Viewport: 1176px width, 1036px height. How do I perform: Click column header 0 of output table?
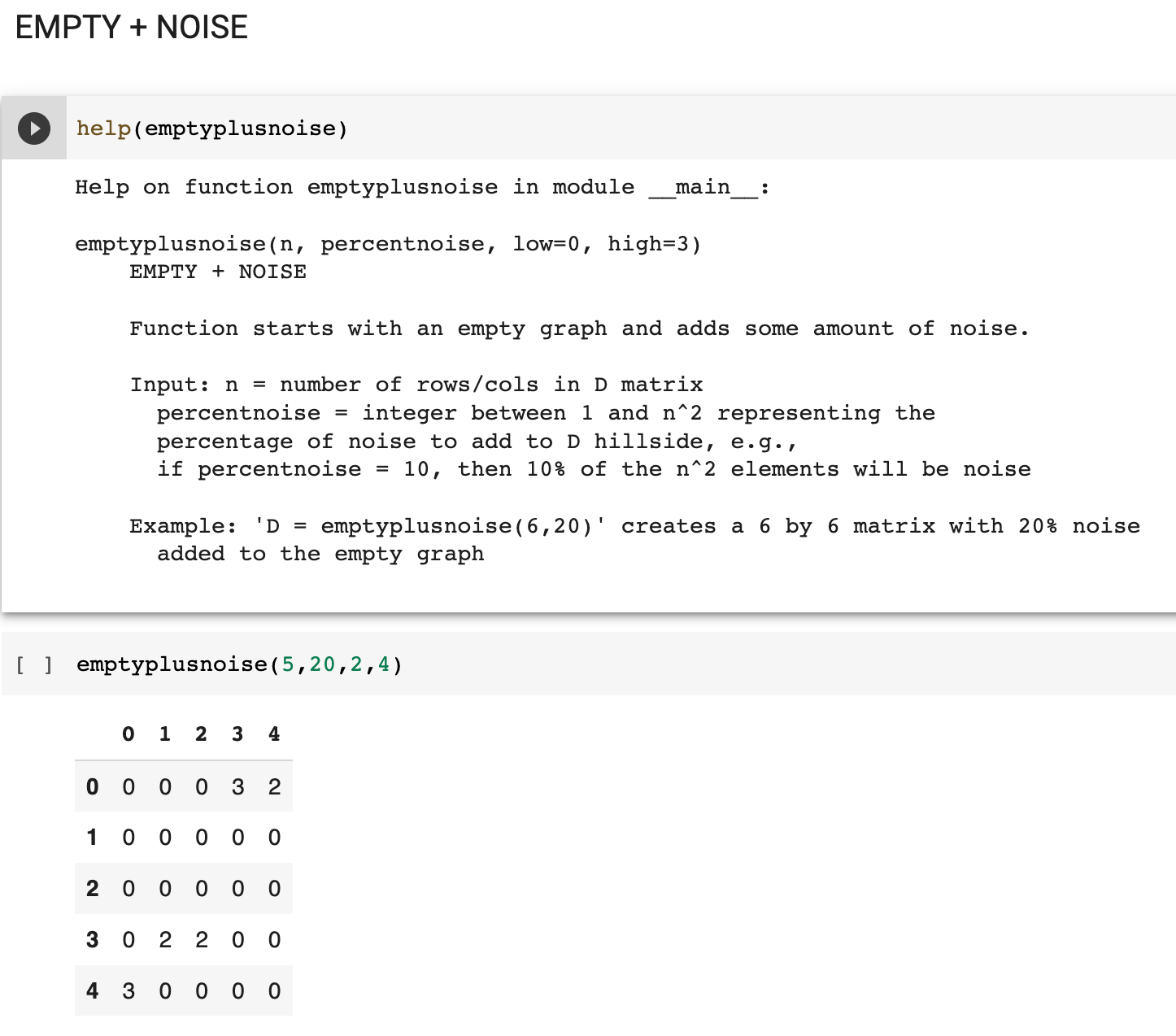point(128,734)
